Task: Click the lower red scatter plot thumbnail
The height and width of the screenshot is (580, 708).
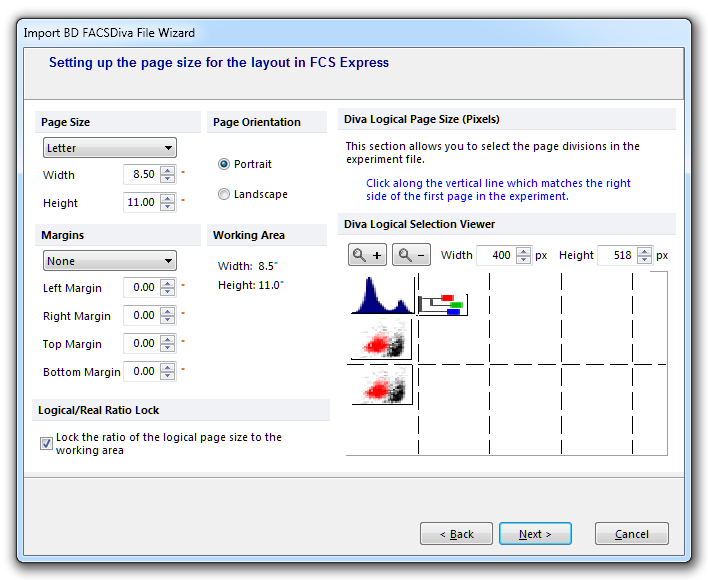Action: [x=381, y=385]
